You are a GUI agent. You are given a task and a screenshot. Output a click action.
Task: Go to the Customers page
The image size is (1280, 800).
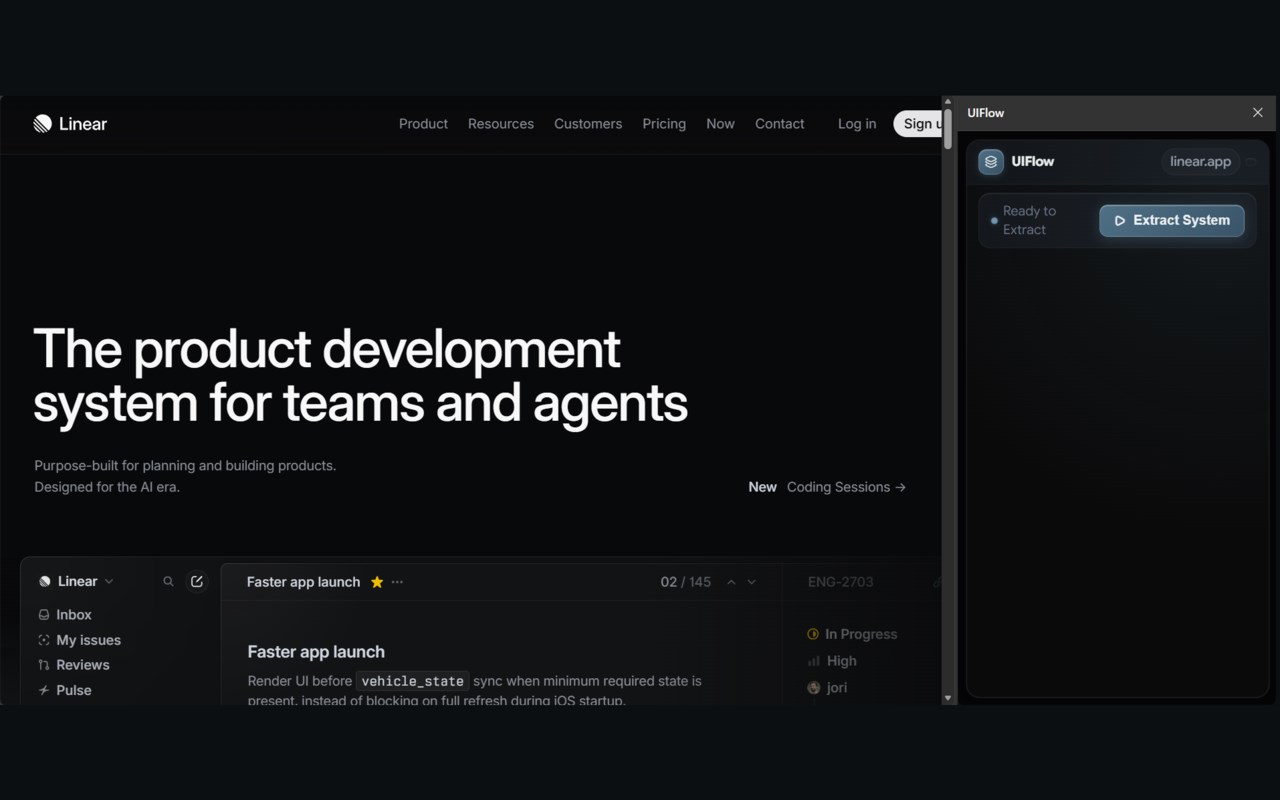pyautogui.click(x=588, y=124)
